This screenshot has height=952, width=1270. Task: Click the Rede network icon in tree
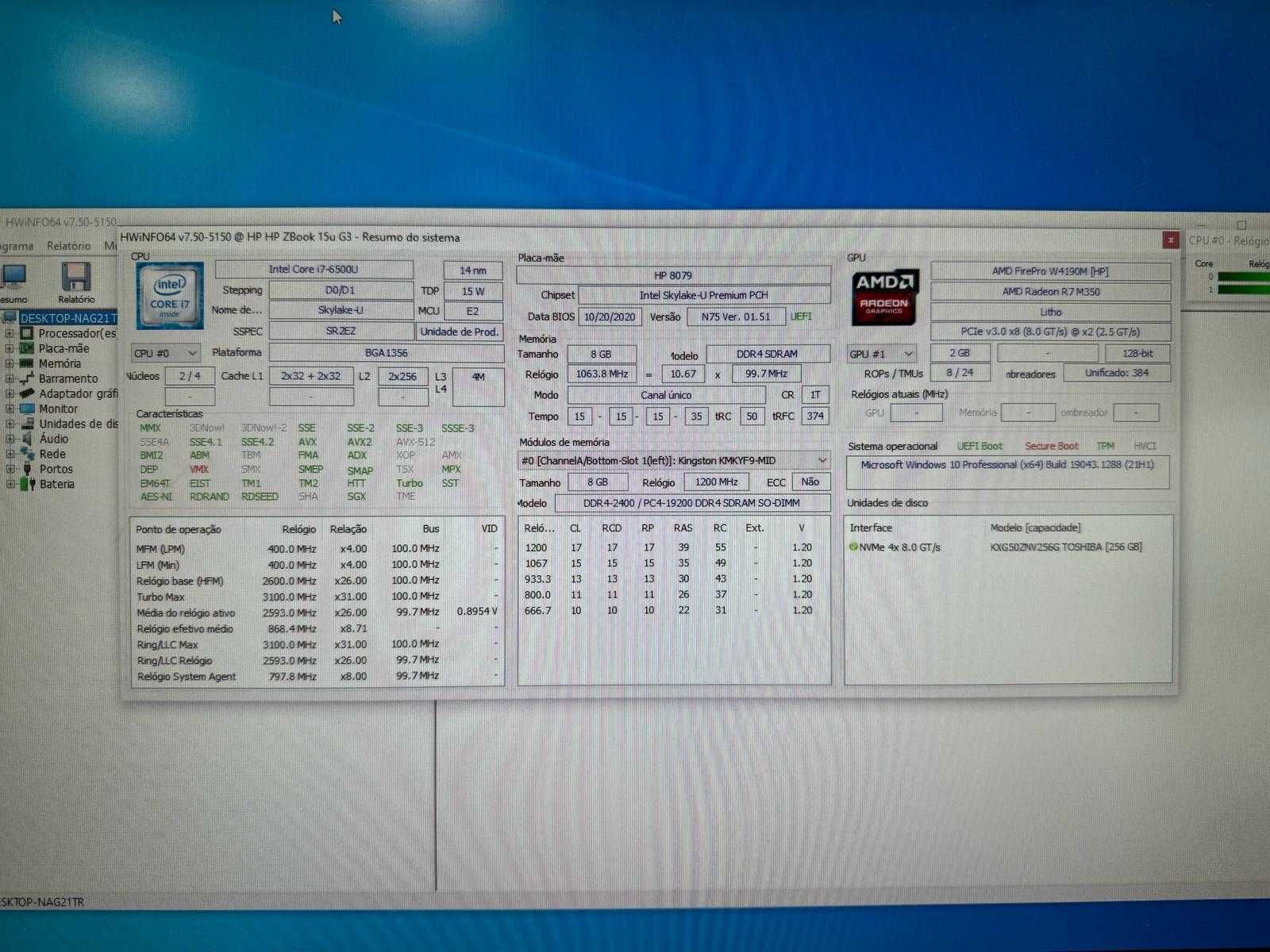click(27, 454)
